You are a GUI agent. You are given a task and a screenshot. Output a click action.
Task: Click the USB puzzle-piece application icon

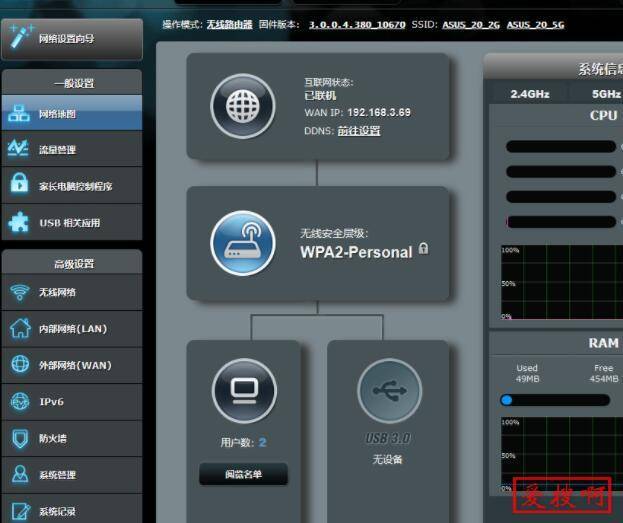19,223
